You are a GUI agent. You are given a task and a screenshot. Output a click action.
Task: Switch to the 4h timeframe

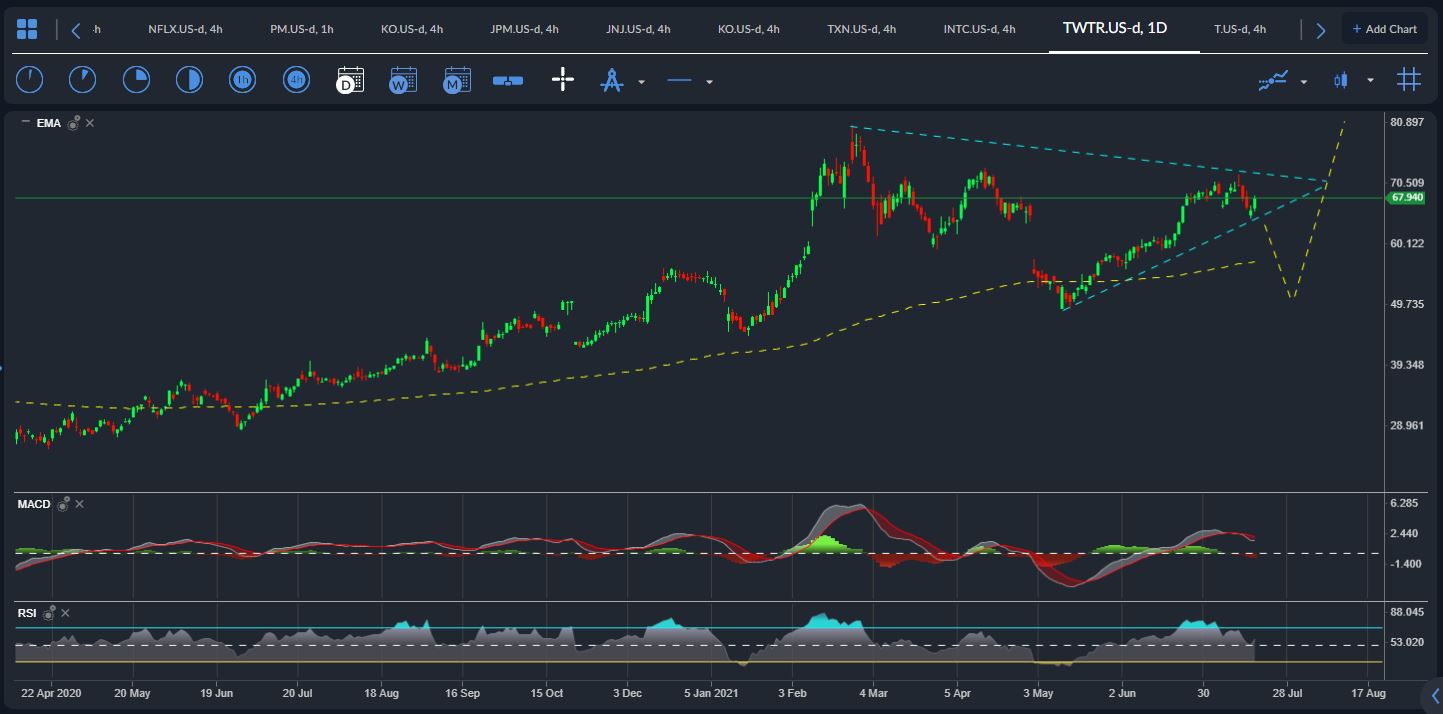click(x=296, y=80)
